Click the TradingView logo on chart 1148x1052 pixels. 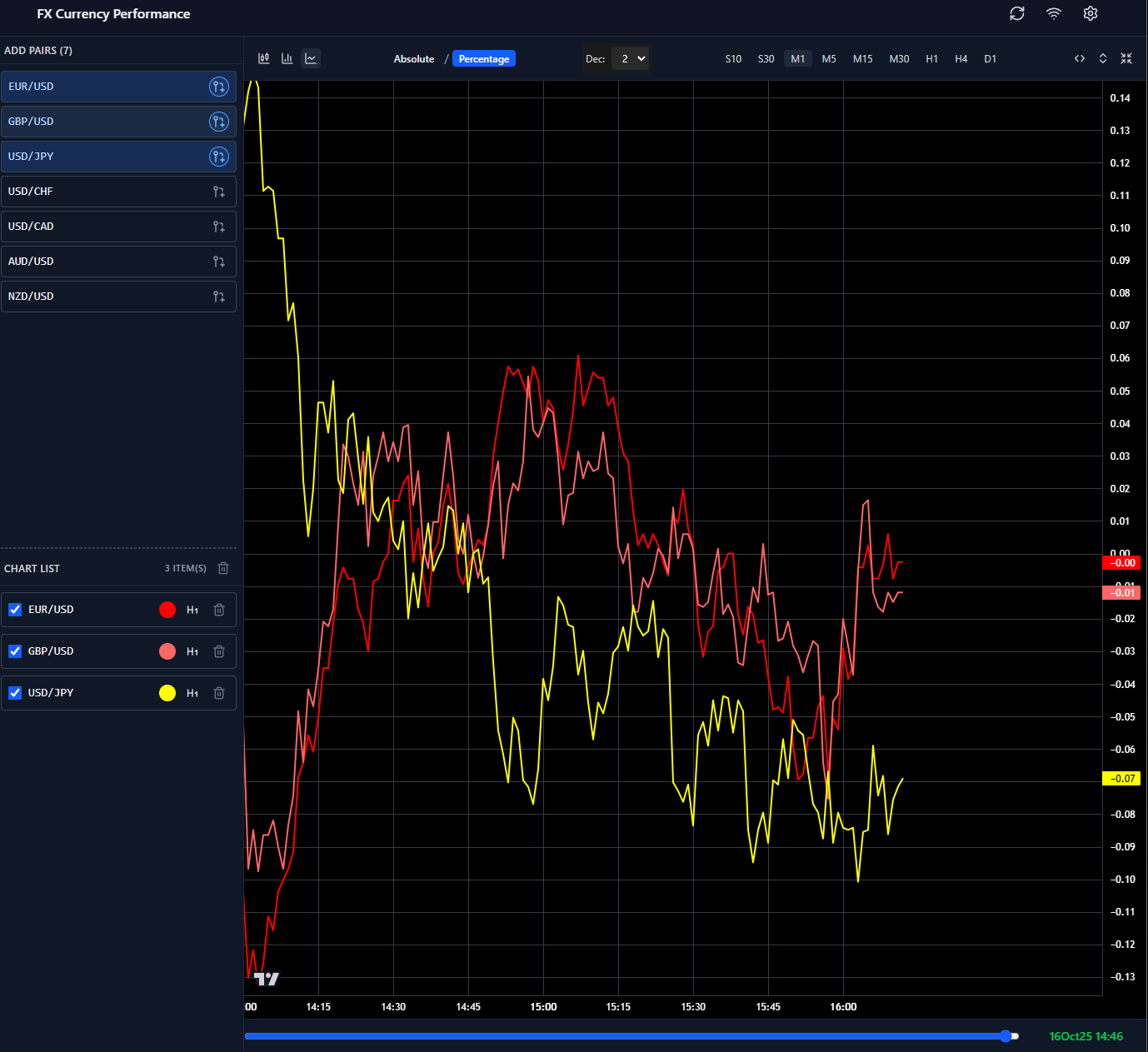(267, 979)
